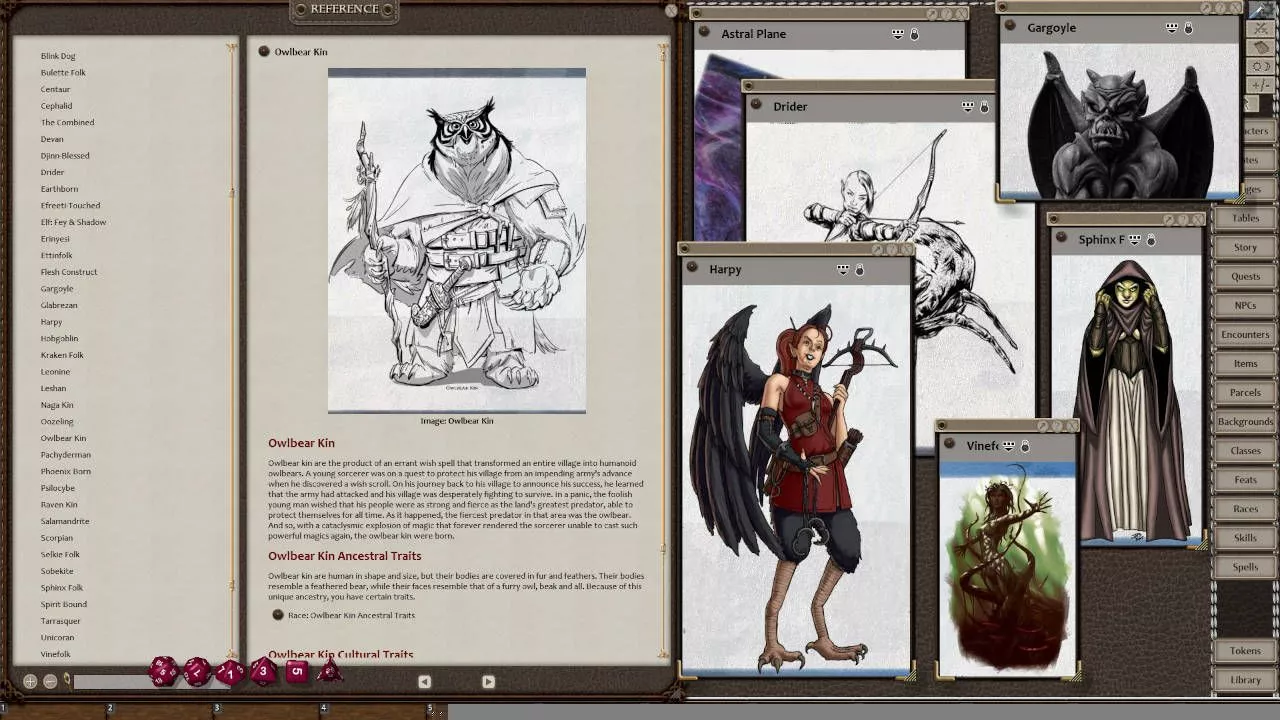Open the Astral Plane image toolbar dropdown
The image size is (1280, 720).
(x=898, y=34)
